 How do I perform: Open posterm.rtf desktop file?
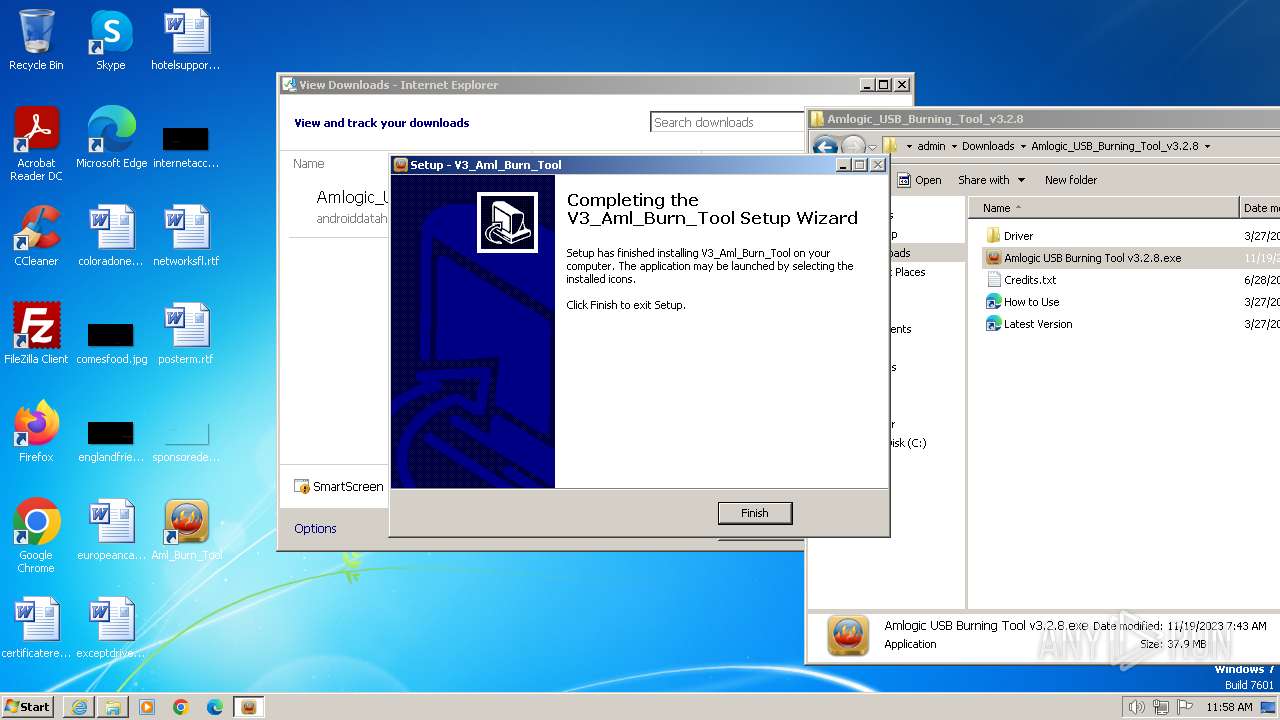(186, 334)
